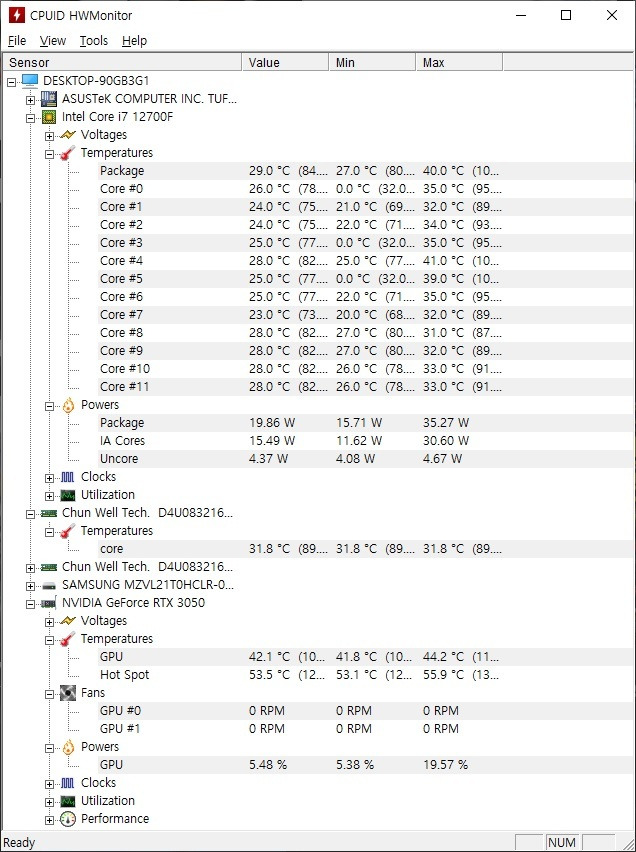636x852 pixels.
Task: Click the GPU Performance gauge icon
Action: (x=68, y=819)
